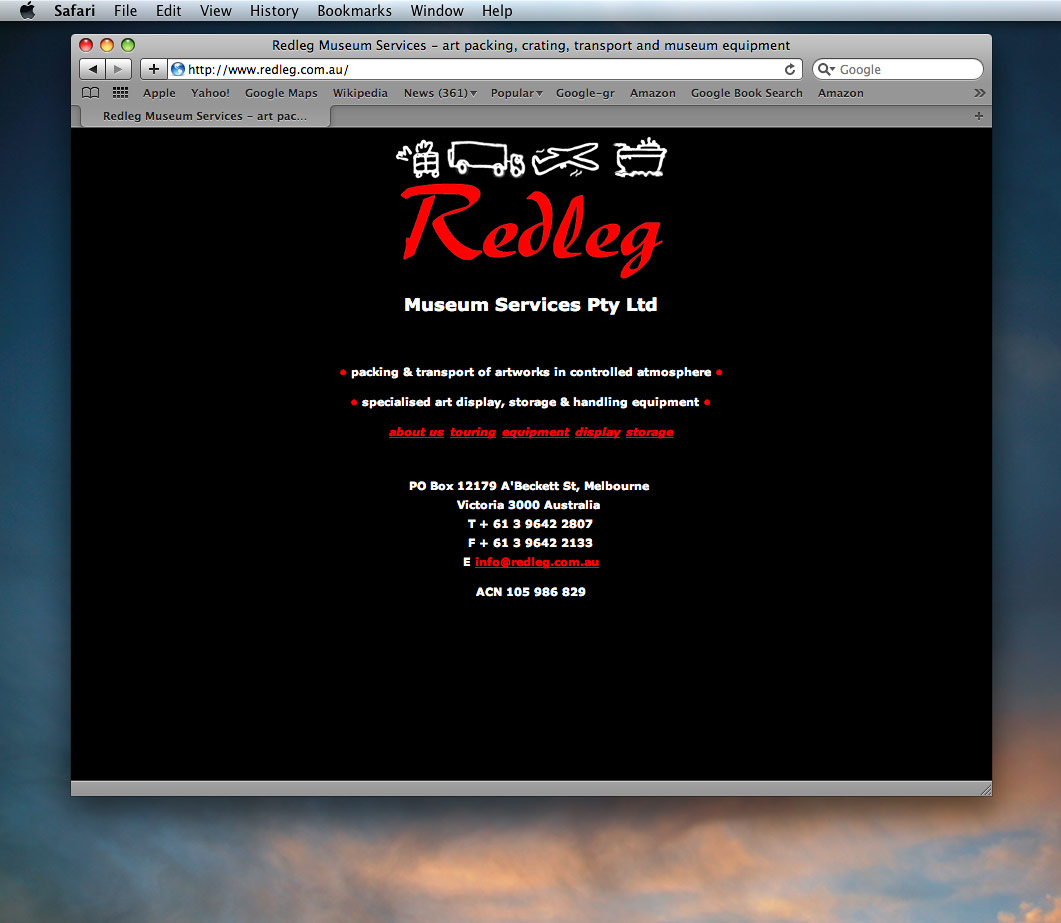Show all bookmarks via the book icon
Viewport: 1061px width, 923px height.
[91, 93]
